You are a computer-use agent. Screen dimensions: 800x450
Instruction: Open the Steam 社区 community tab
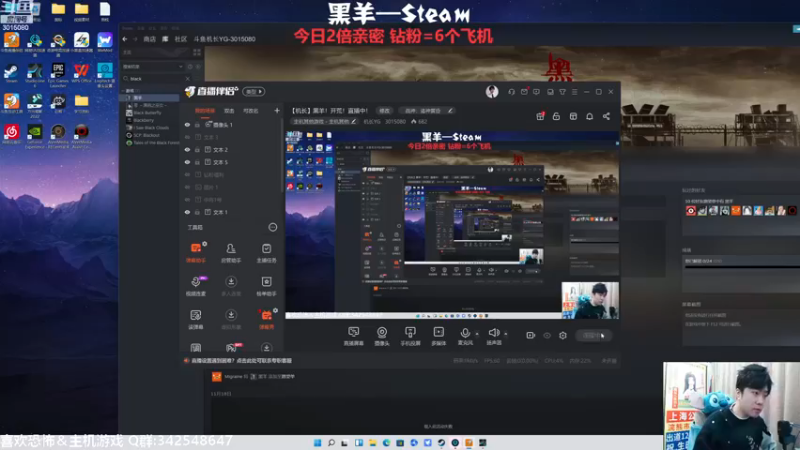coord(181,39)
